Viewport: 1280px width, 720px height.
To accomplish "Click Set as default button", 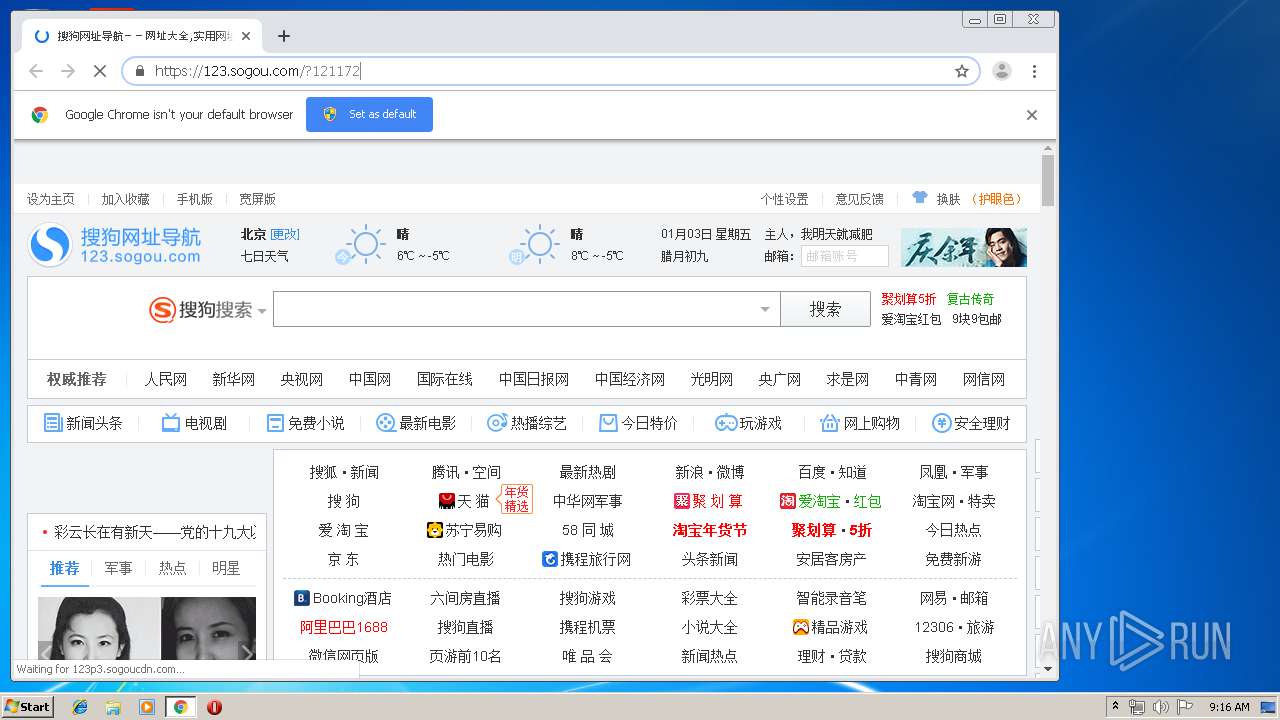I will (x=369, y=114).
